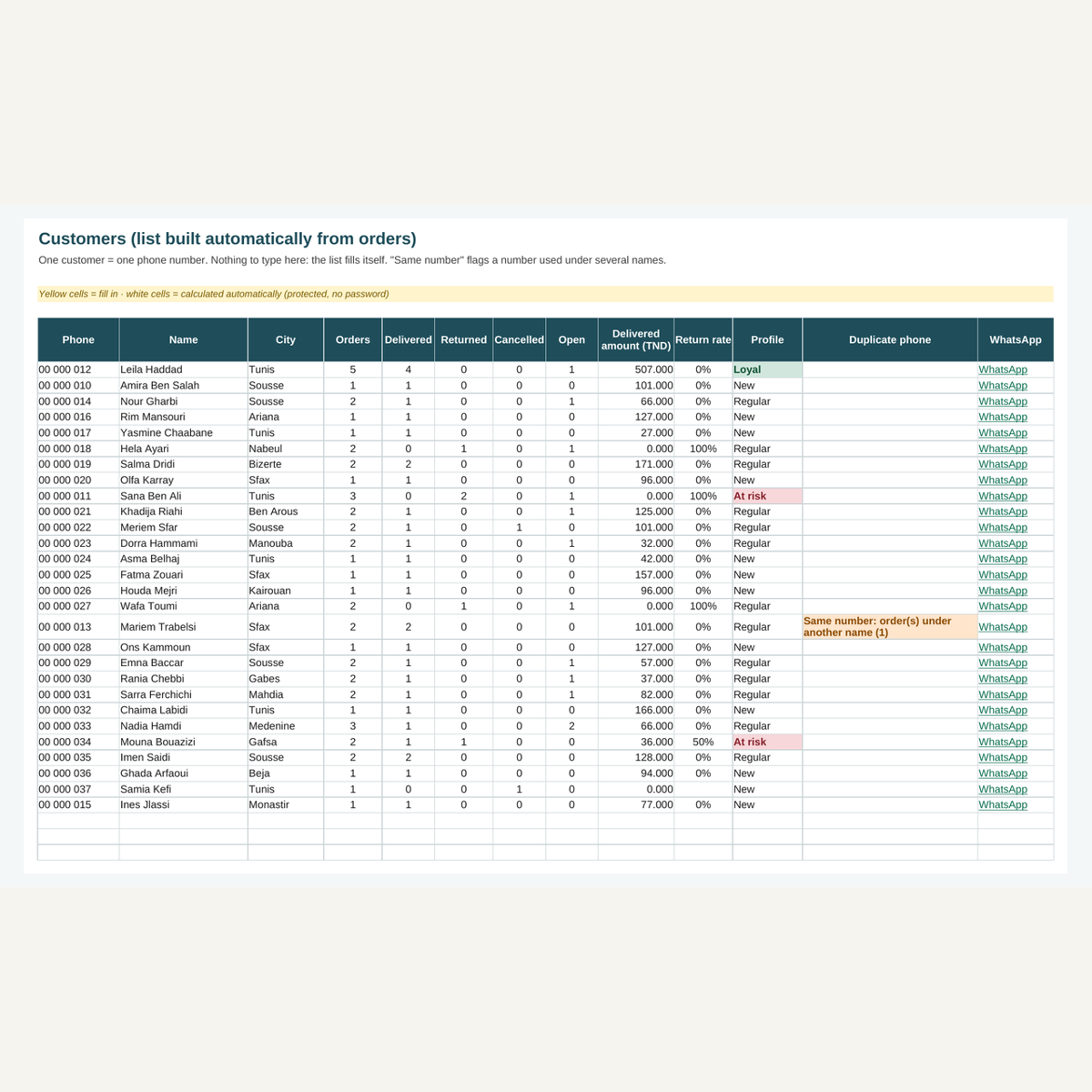
Task: Click the Delivered amount (TND) header
Action: tap(636, 339)
